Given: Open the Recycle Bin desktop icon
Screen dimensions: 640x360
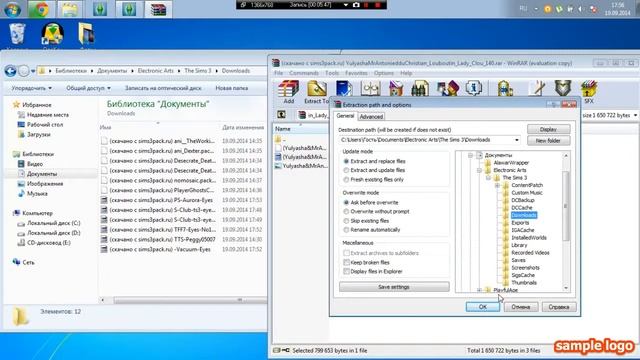Looking at the screenshot, I should 17,34.
